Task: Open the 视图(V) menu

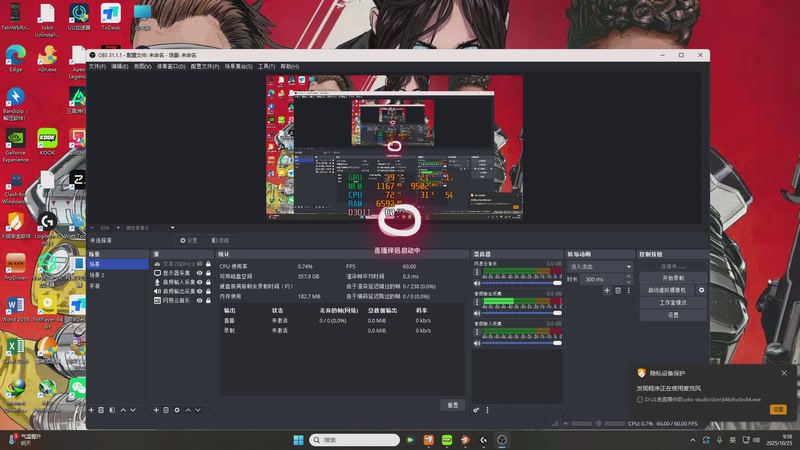Action: click(x=142, y=66)
